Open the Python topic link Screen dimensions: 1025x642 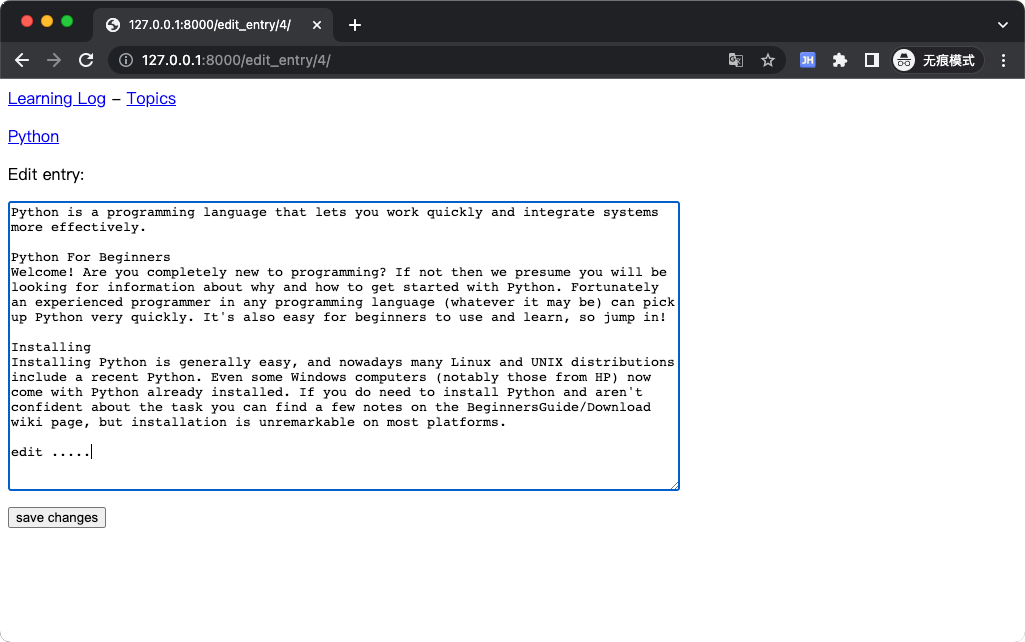point(33,136)
